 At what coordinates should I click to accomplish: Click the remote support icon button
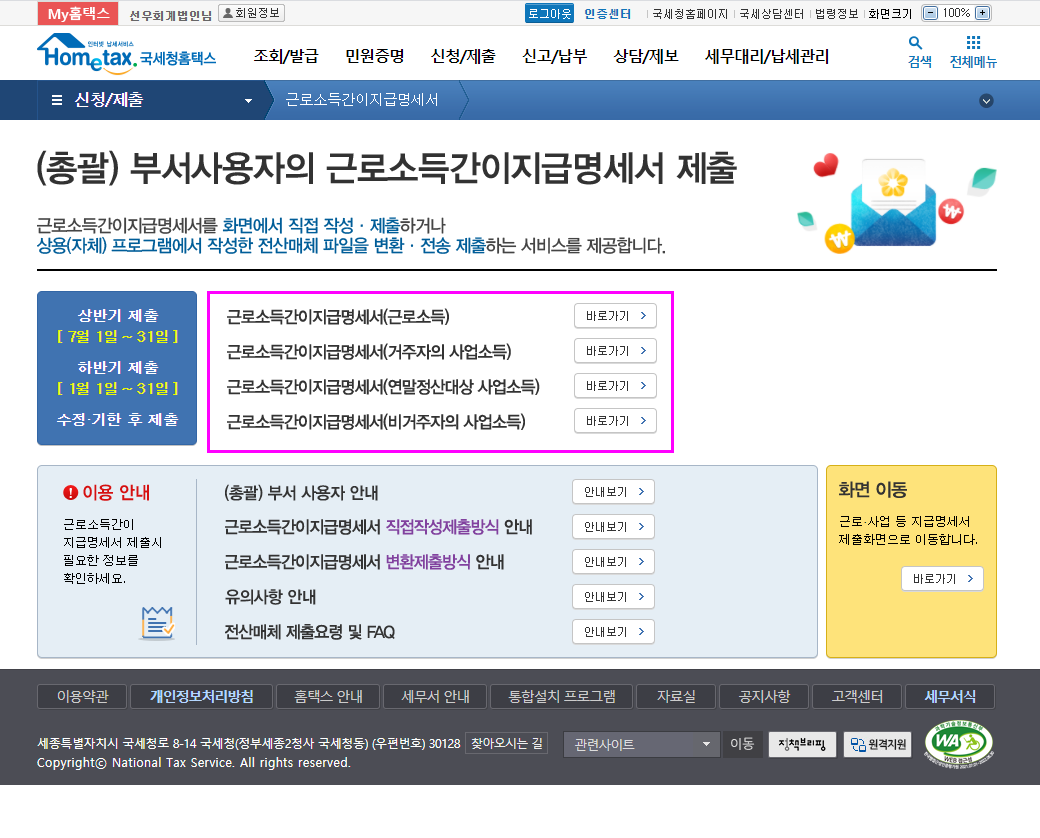click(x=877, y=744)
